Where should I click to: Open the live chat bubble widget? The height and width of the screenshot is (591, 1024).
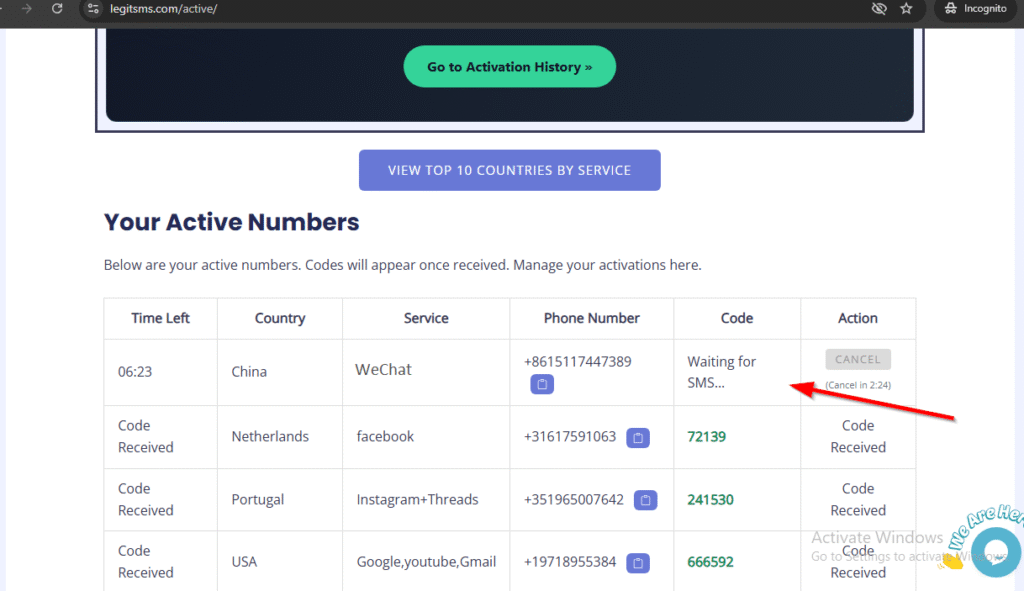pyautogui.click(x=995, y=553)
